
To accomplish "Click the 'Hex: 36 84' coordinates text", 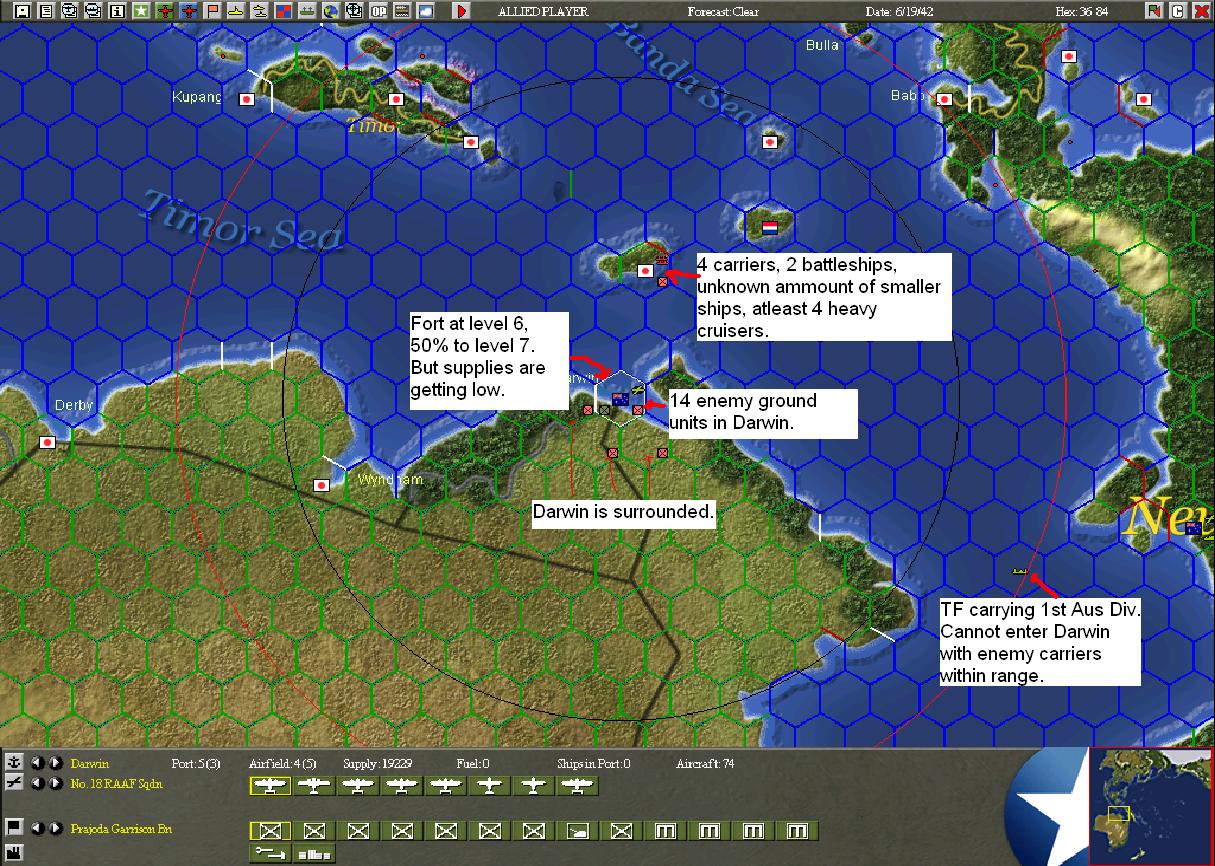I will [1083, 12].
